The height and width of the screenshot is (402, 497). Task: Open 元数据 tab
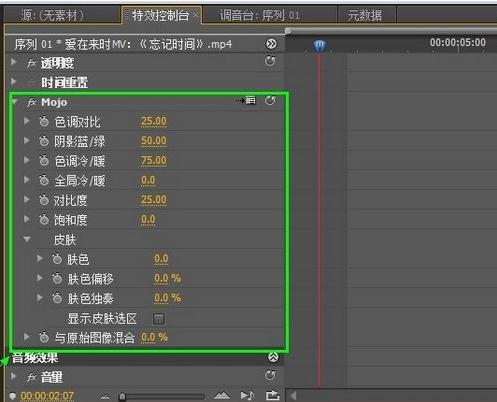tap(365, 15)
